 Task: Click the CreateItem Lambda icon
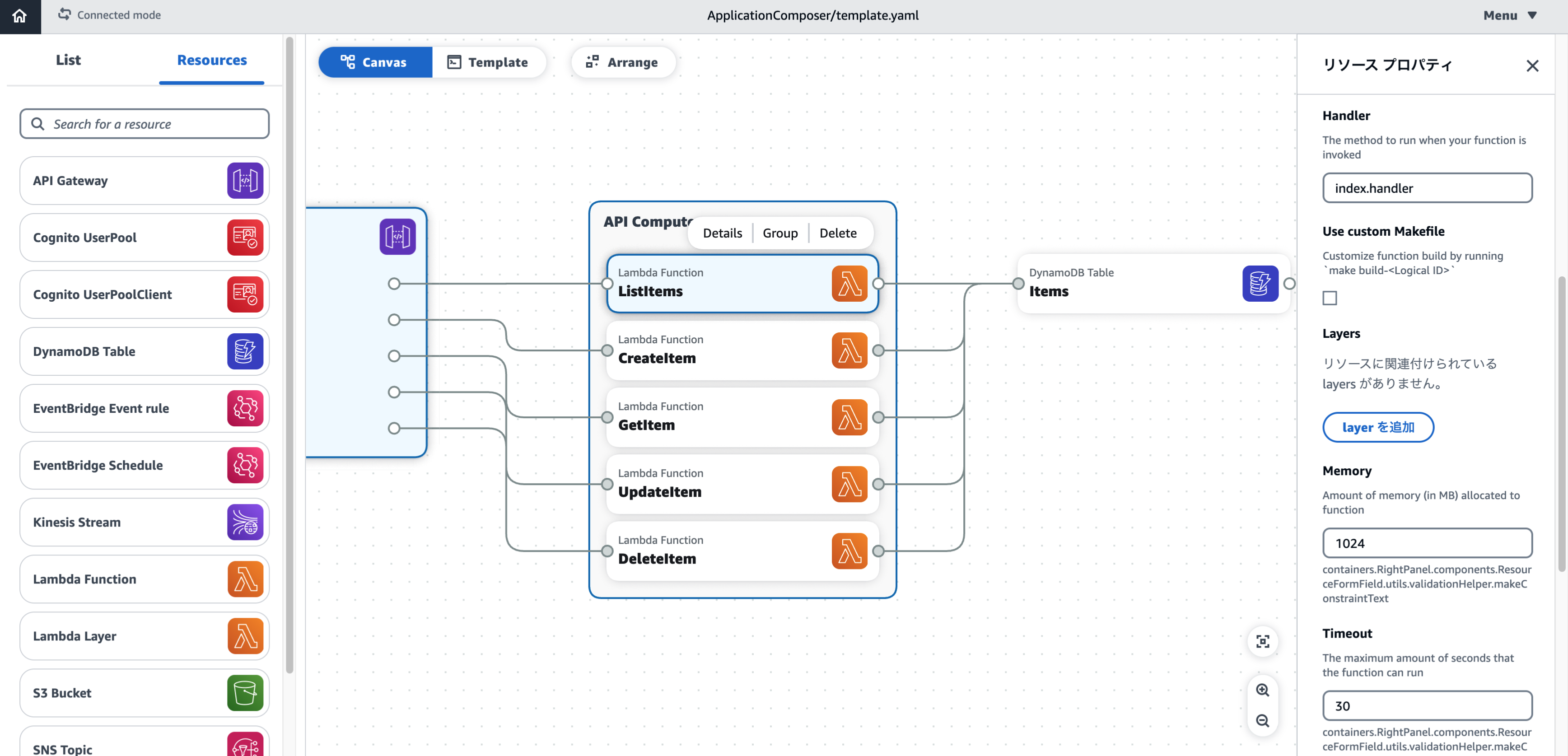849,350
